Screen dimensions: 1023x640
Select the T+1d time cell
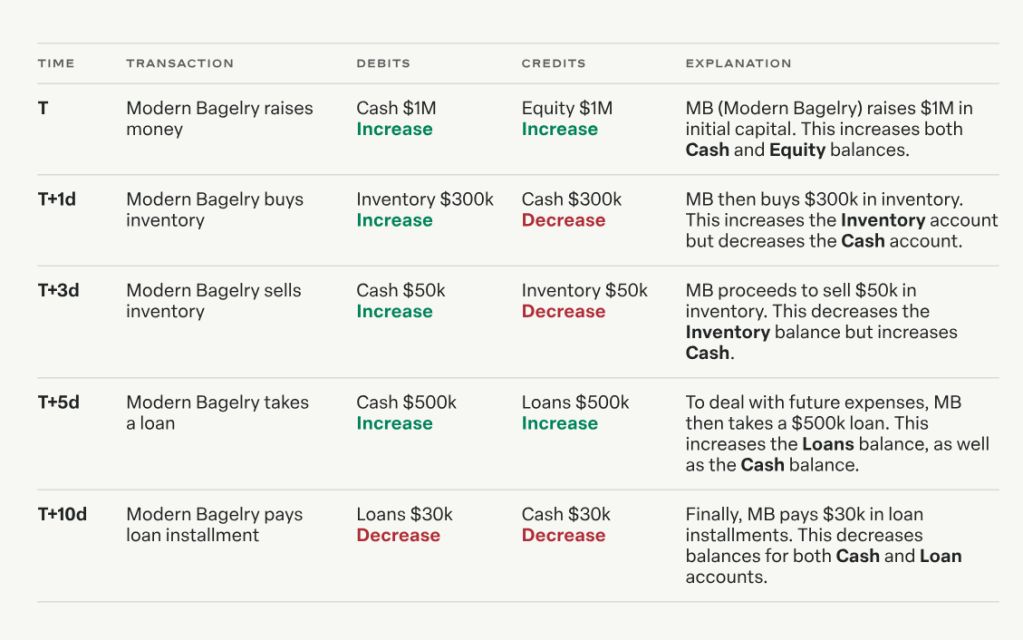click(57, 199)
